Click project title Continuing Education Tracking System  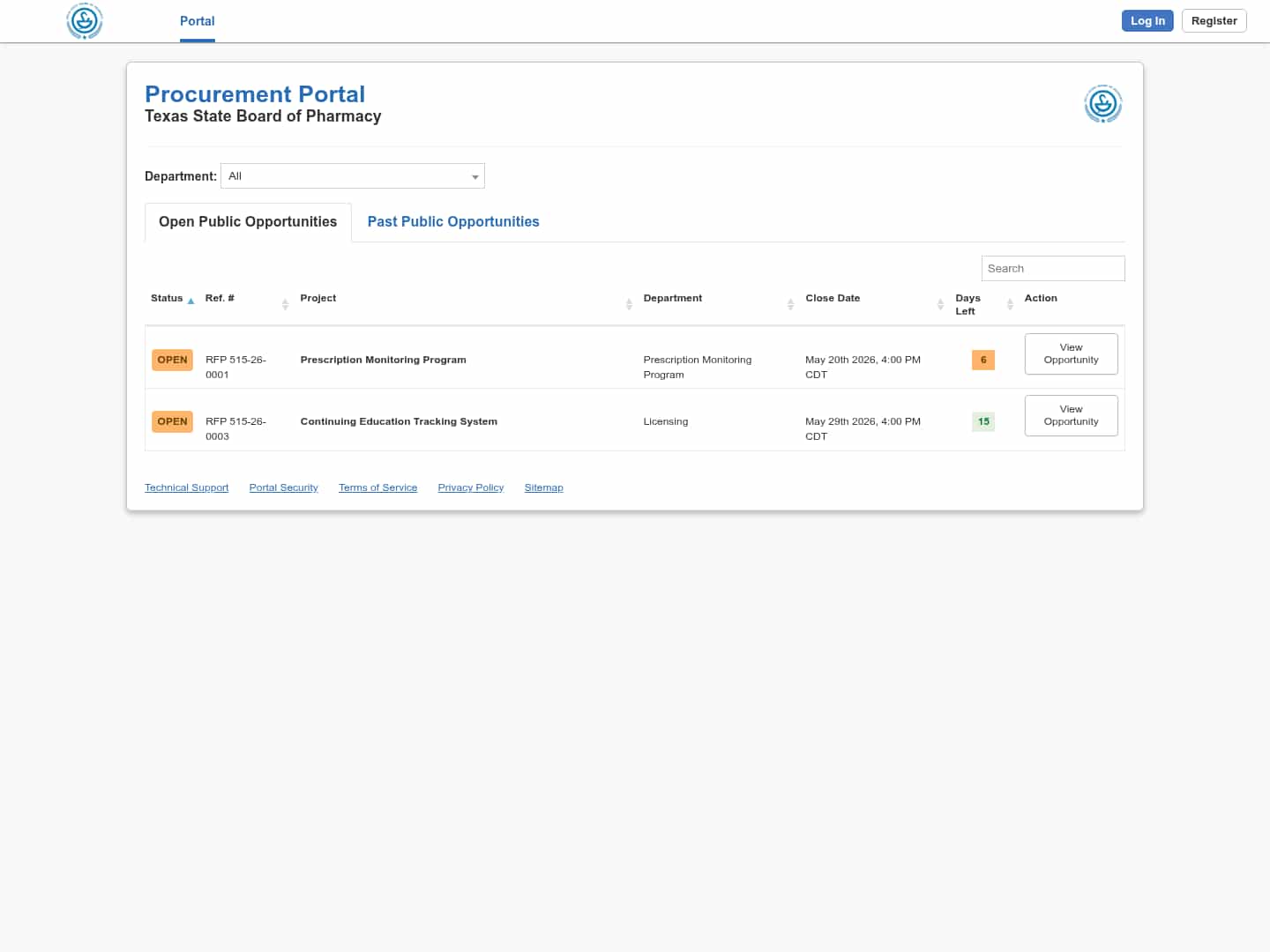tap(399, 421)
